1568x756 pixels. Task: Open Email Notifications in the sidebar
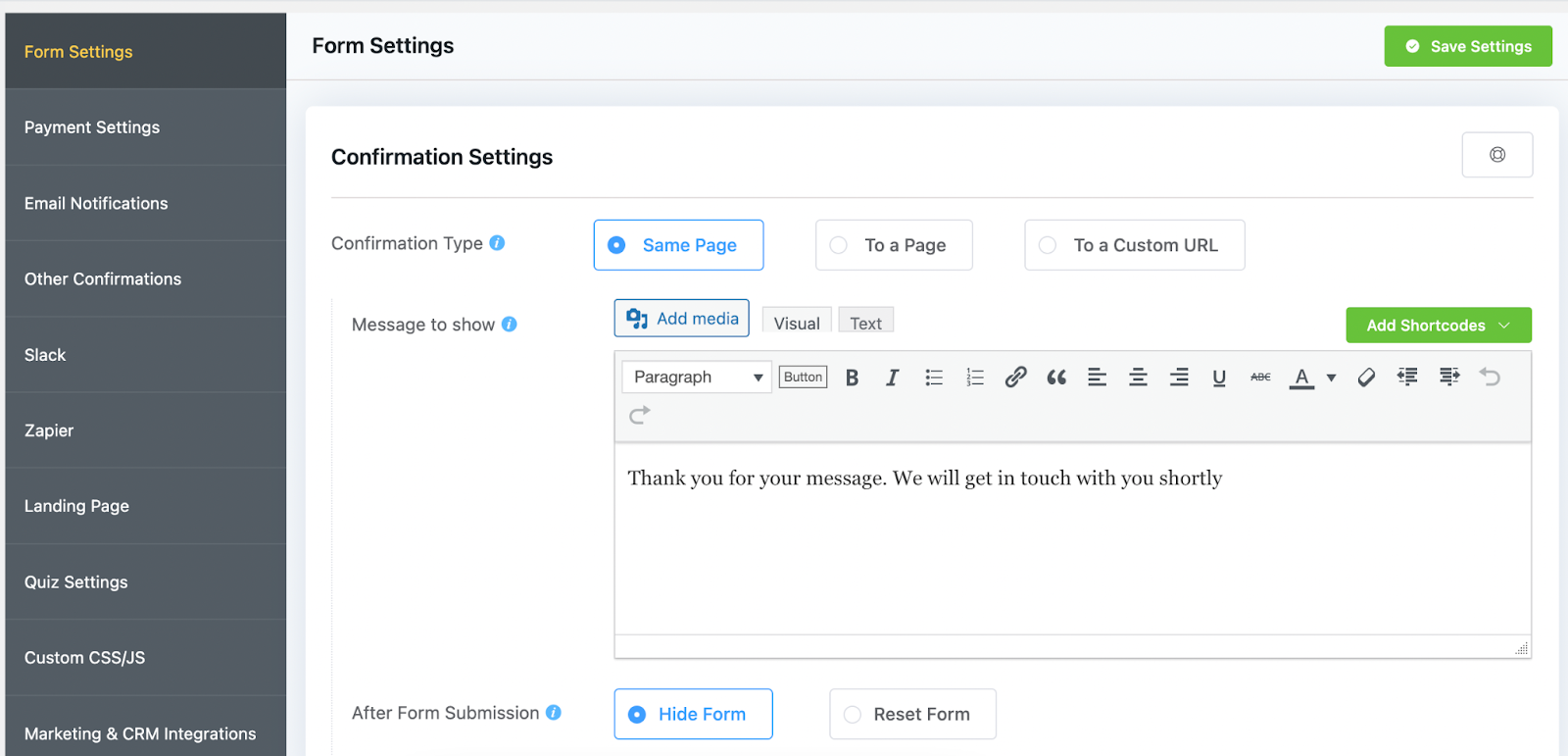point(96,203)
